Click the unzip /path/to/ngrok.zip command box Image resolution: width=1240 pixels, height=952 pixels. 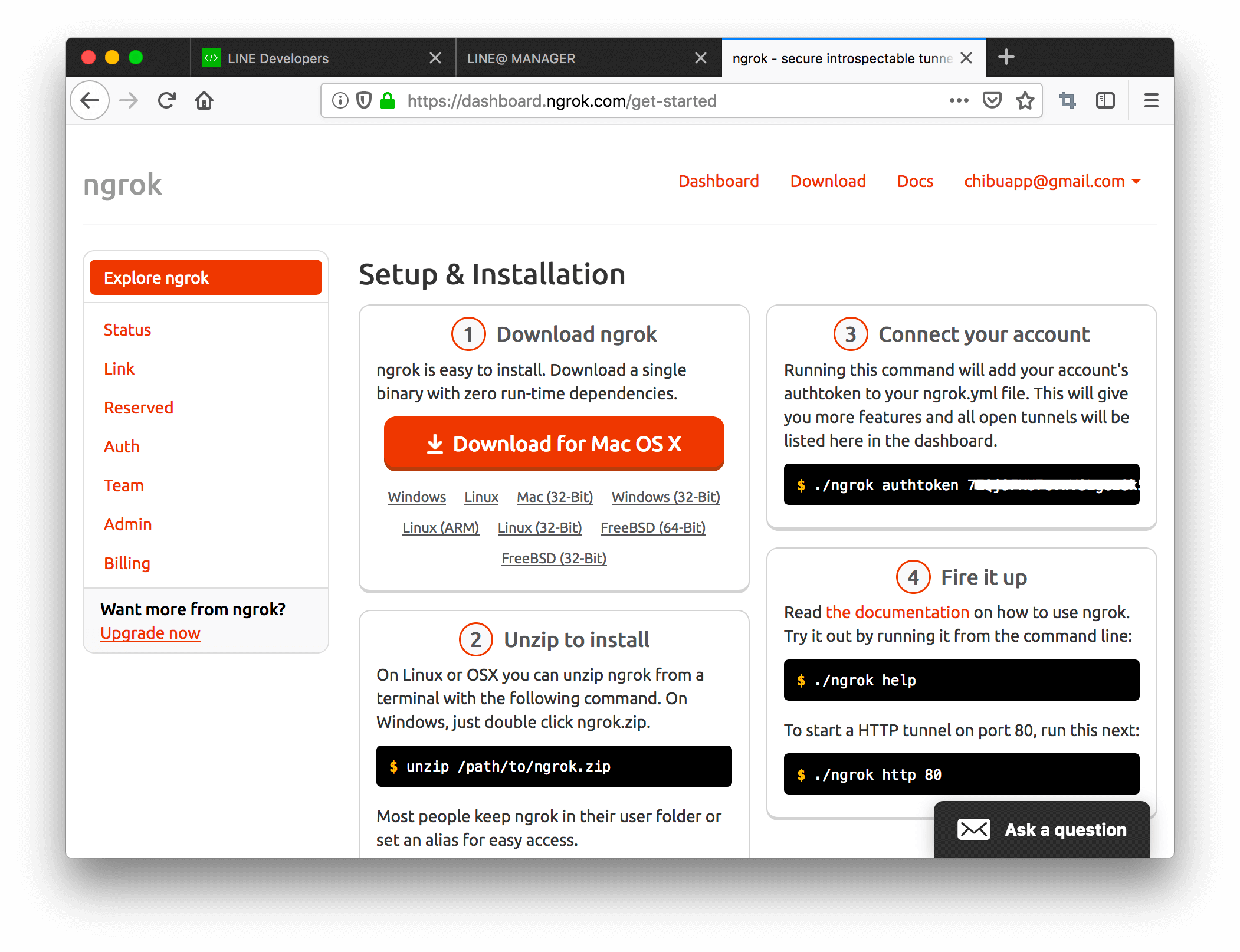click(x=554, y=766)
